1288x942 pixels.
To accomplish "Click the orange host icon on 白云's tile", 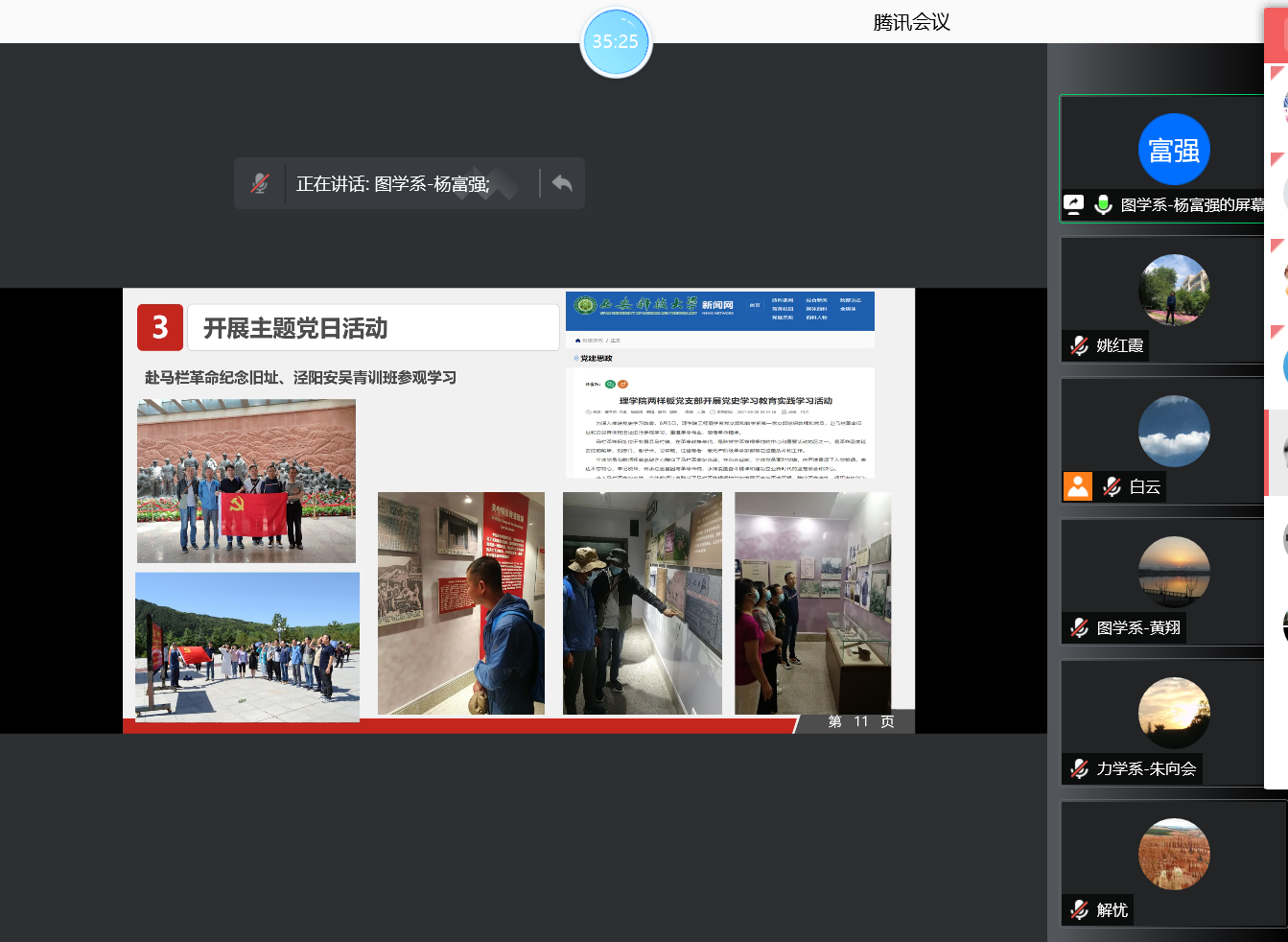I will click(x=1078, y=486).
